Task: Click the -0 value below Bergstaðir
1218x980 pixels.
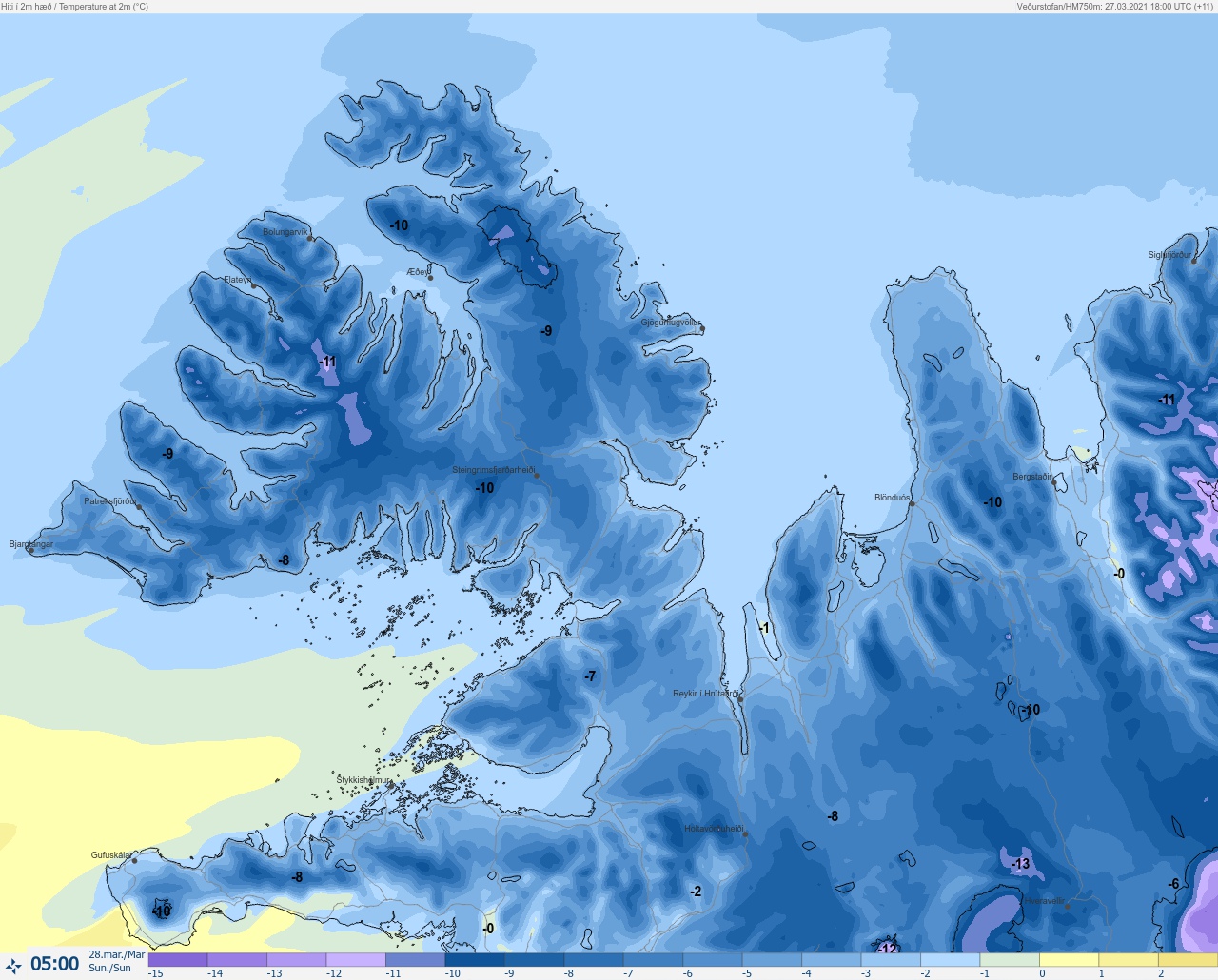Action: pos(1119,574)
